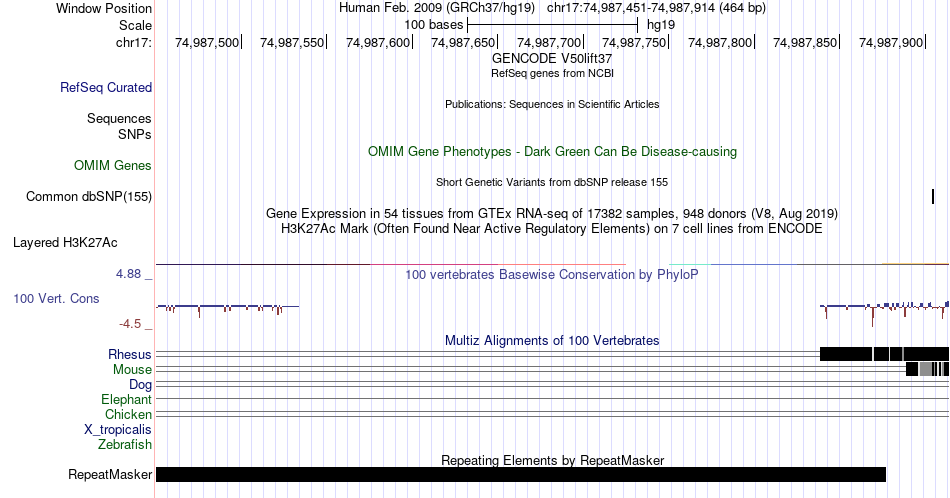Click the Sequences track label
950x498 pixels.
pos(119,118)
